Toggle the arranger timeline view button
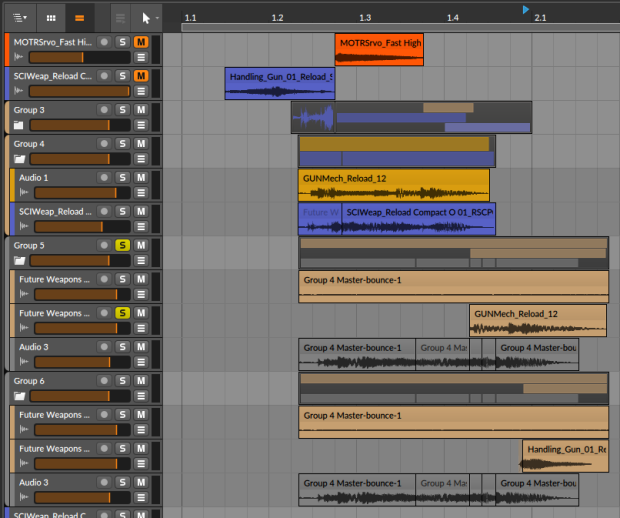 pyautogui.click(x=79, y=18)
